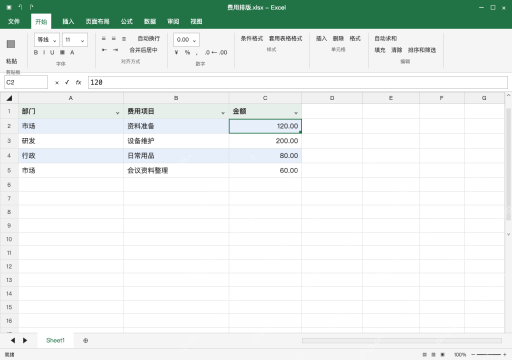Apply the percent % style icon
Screen dimensions: 512x360
[x=187, y=52]
